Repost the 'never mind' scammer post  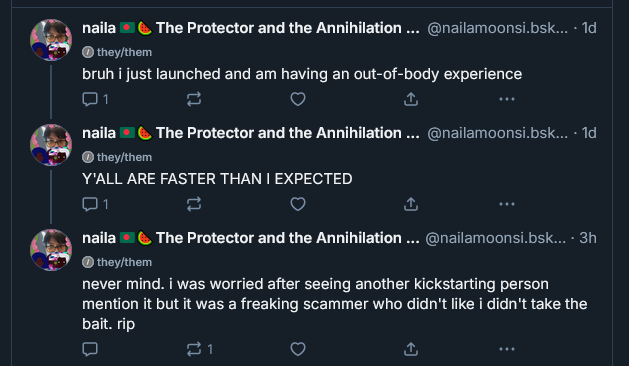[199, 349]
